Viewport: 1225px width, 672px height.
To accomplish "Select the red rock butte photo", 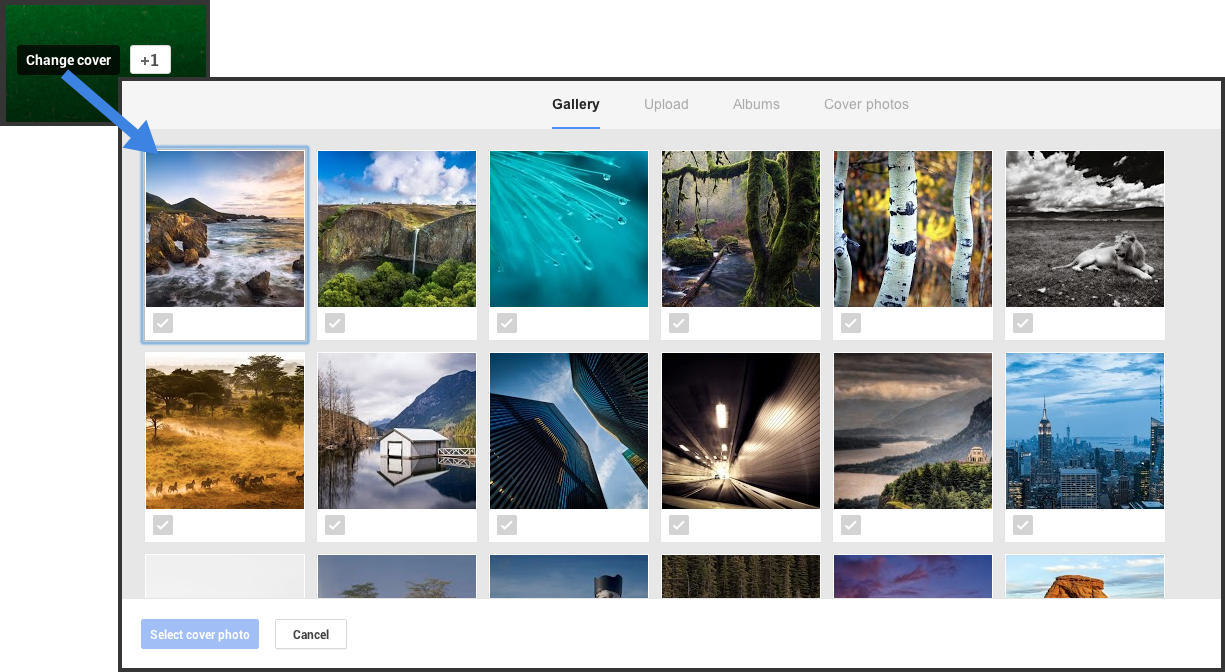I will (1085, 577).
